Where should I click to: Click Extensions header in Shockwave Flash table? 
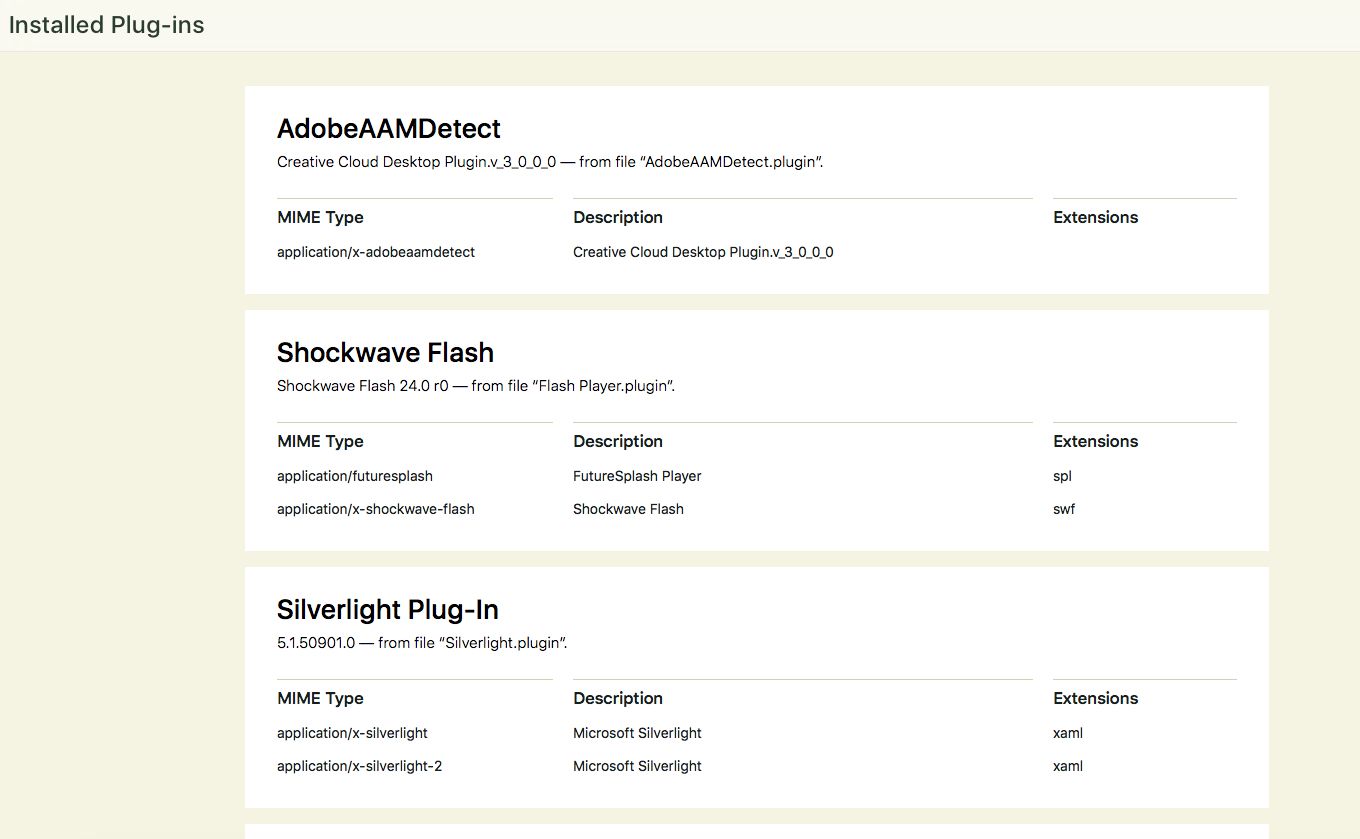tap(1096, 441)
